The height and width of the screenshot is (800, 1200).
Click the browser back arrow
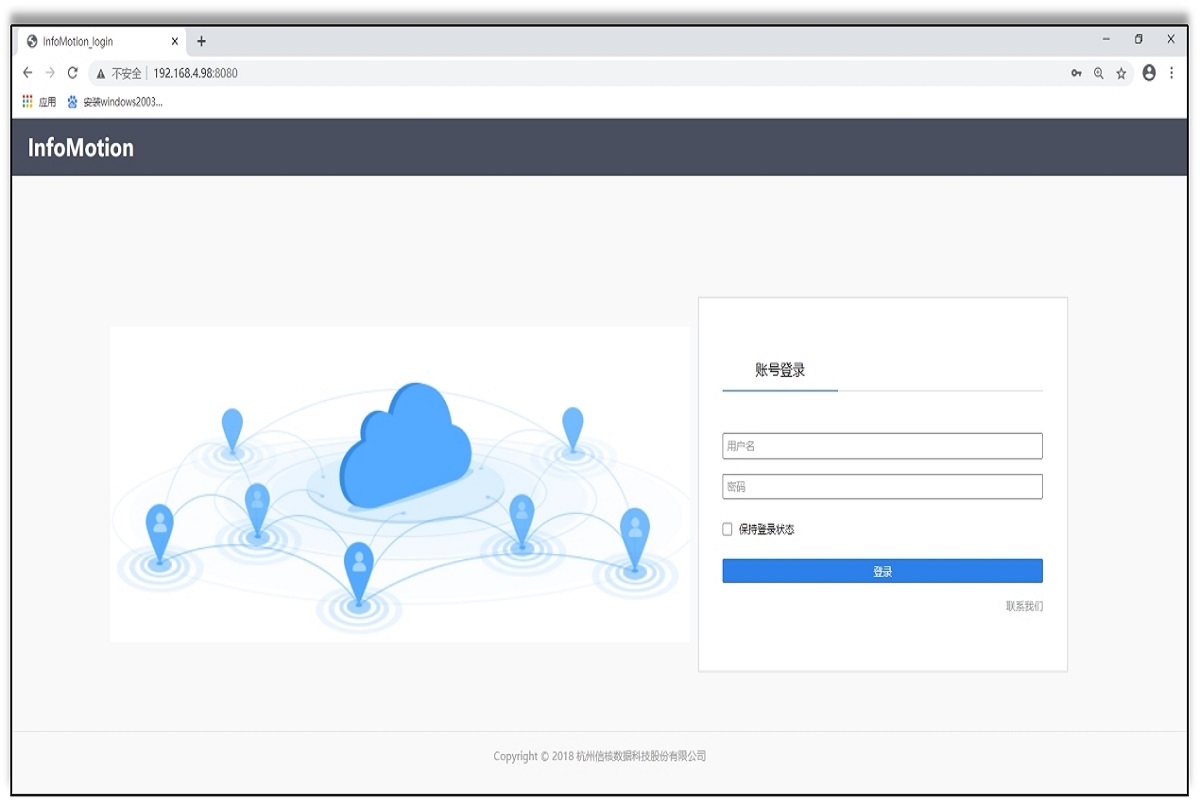point(28,73)
